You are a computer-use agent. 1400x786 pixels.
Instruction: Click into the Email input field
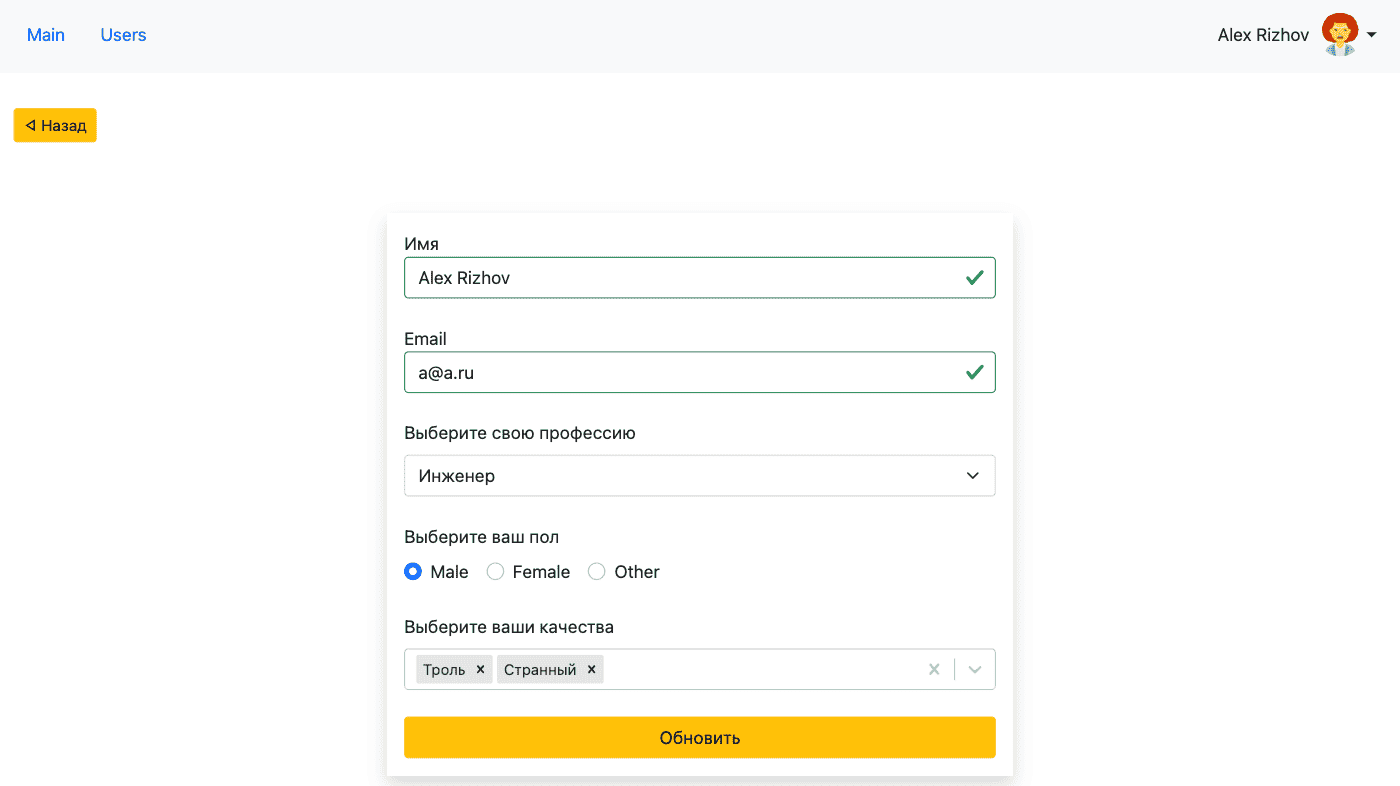click(680, 372)
